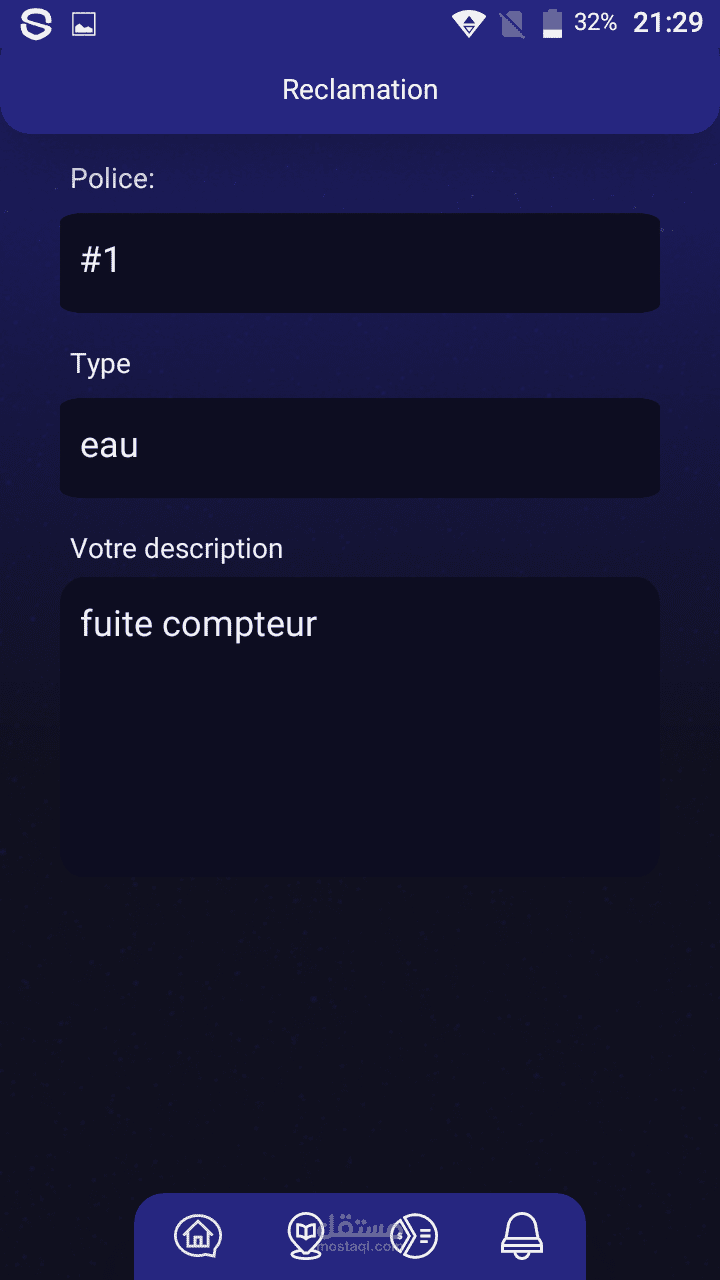Tap the Reclamation header title

point(360,90)
